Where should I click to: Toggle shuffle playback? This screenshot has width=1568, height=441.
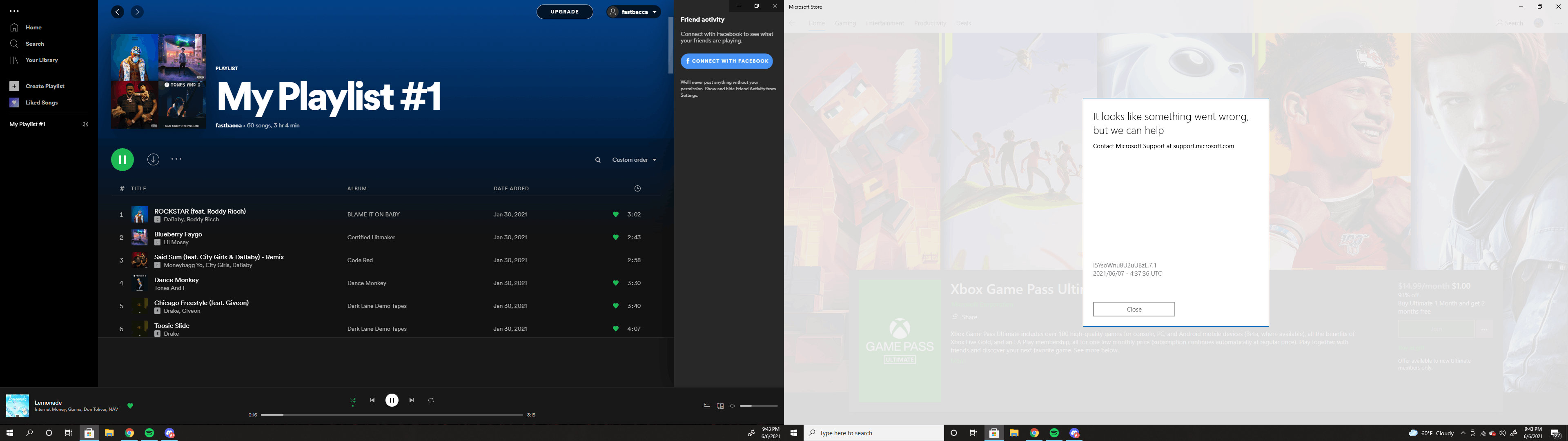(352, 400)
